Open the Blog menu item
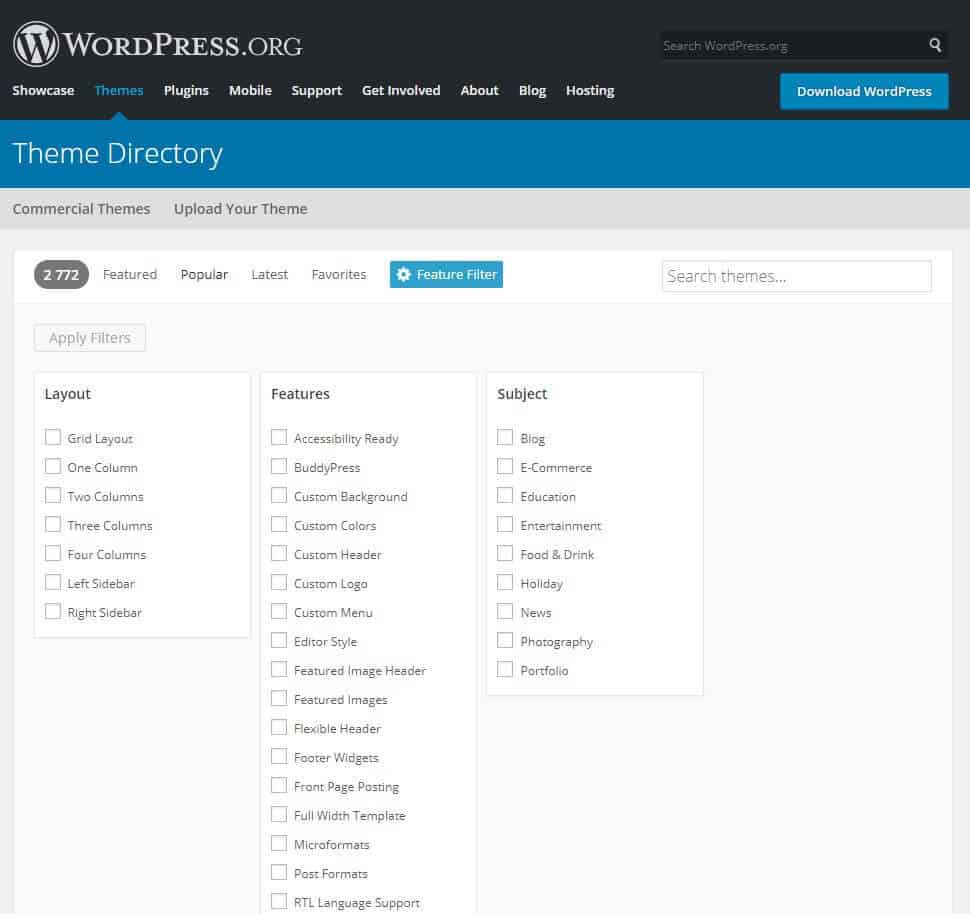970x914 pixels. (532, 90)
